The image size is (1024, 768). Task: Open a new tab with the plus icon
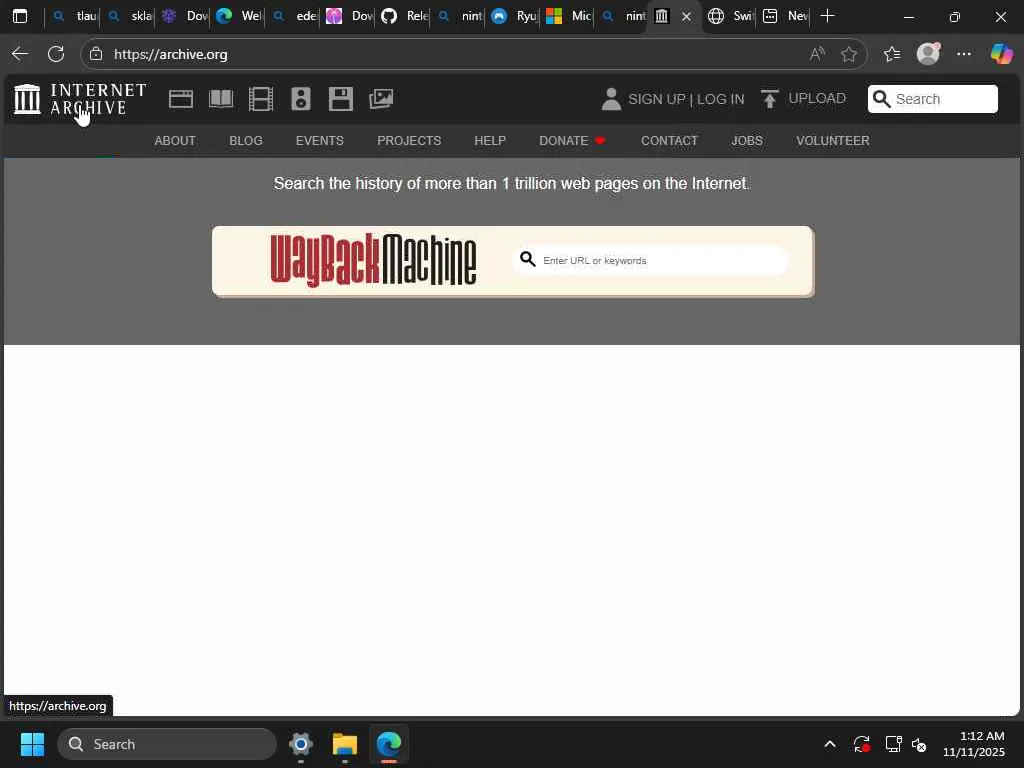(827, 16)
